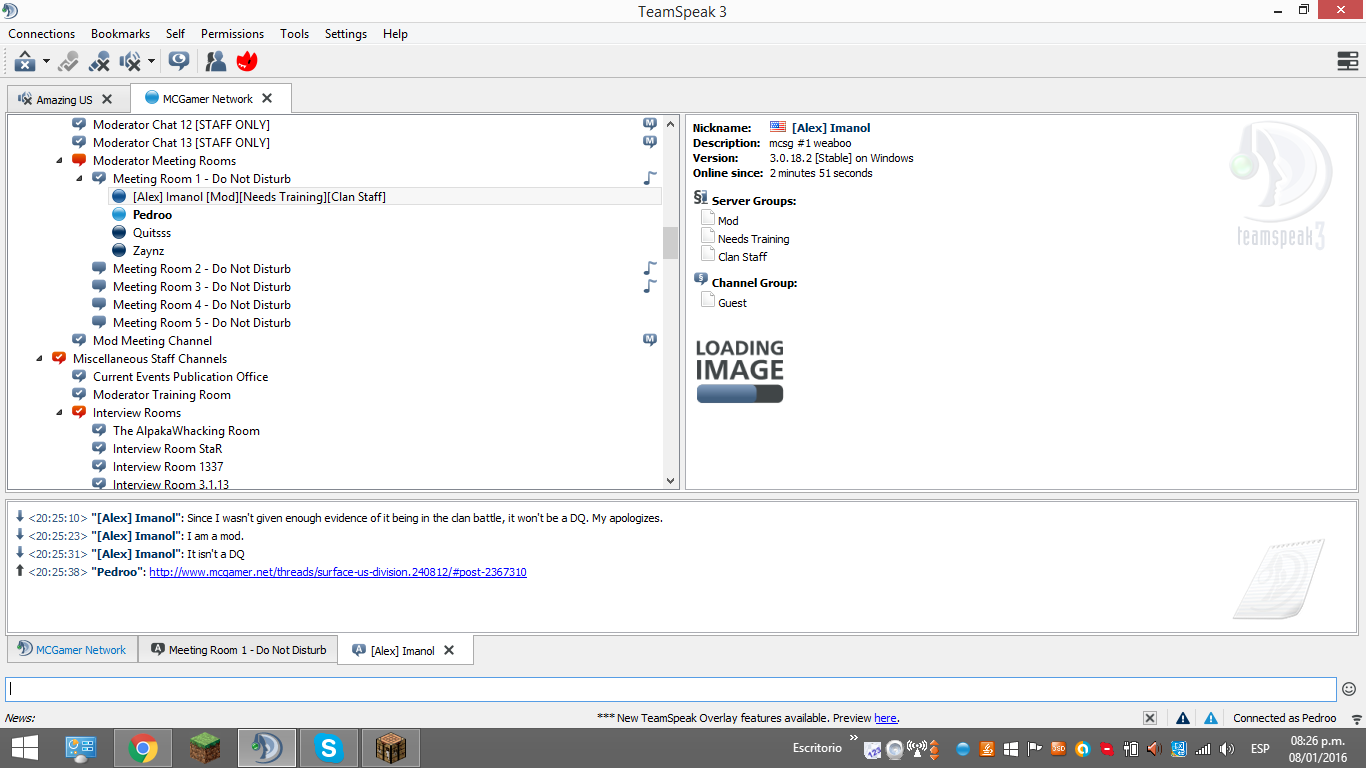Click Current Events Publication Office channel icon
The height and width of the screenshot is (768, 1366).
click(79, 377)
